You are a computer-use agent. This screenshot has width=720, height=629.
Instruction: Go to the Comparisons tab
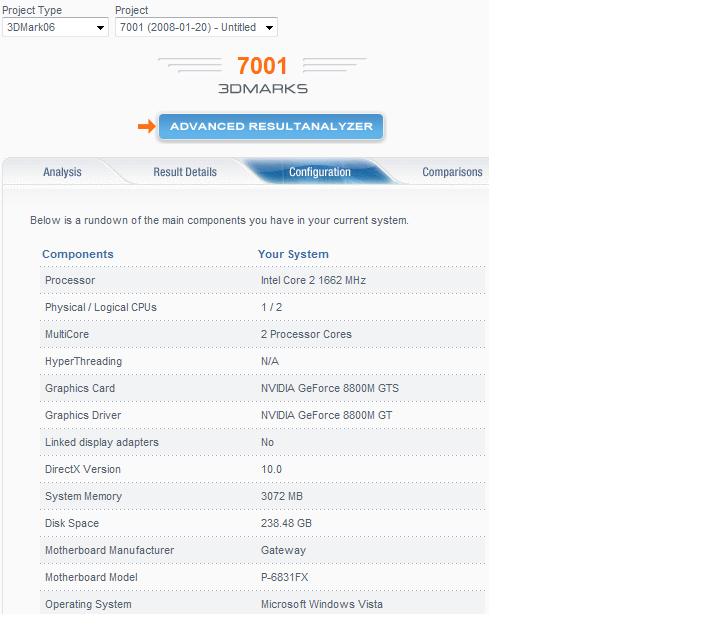(x=452, y=172)
